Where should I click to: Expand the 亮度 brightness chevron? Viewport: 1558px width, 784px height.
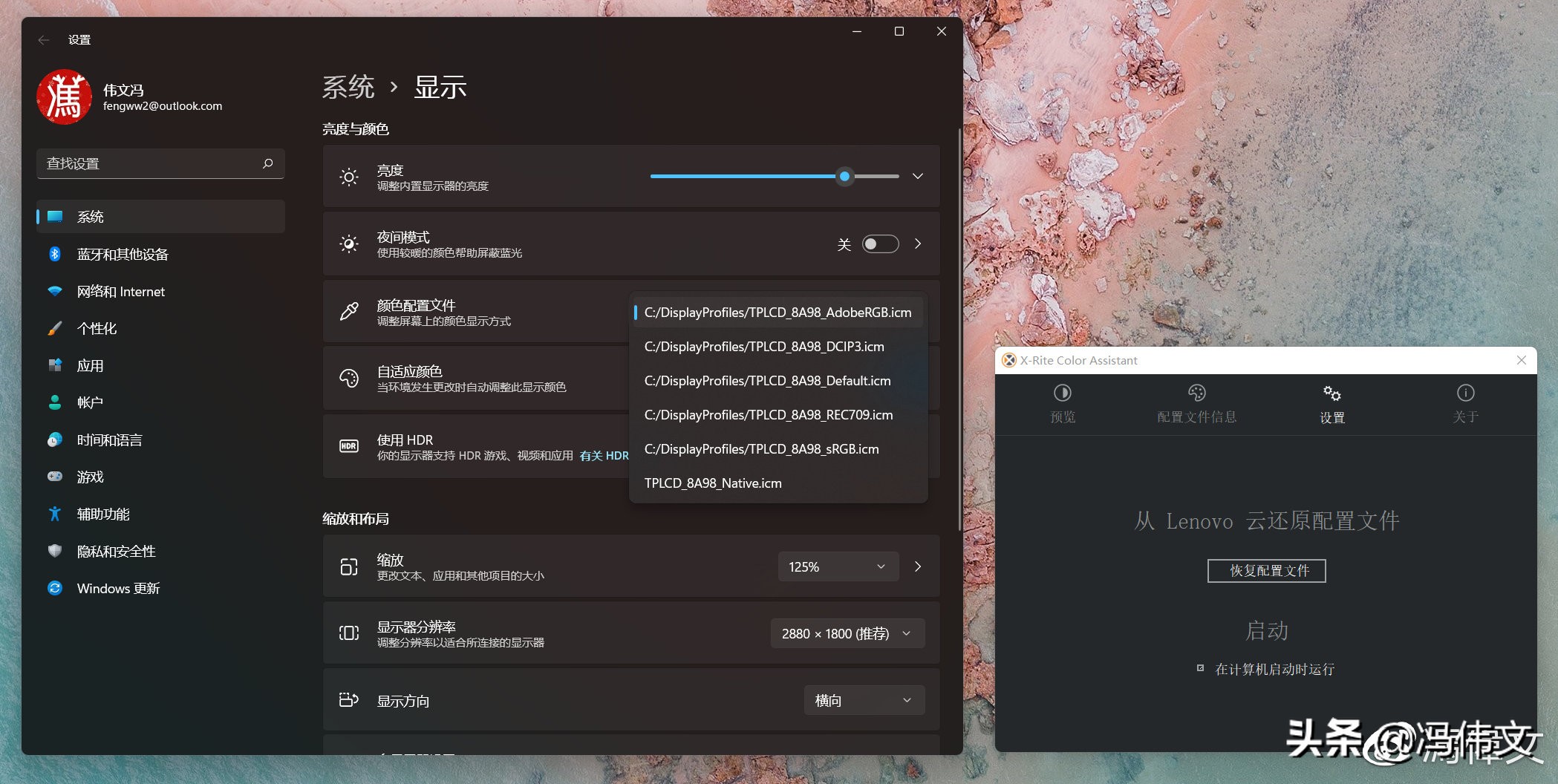[x=918, y=177]
